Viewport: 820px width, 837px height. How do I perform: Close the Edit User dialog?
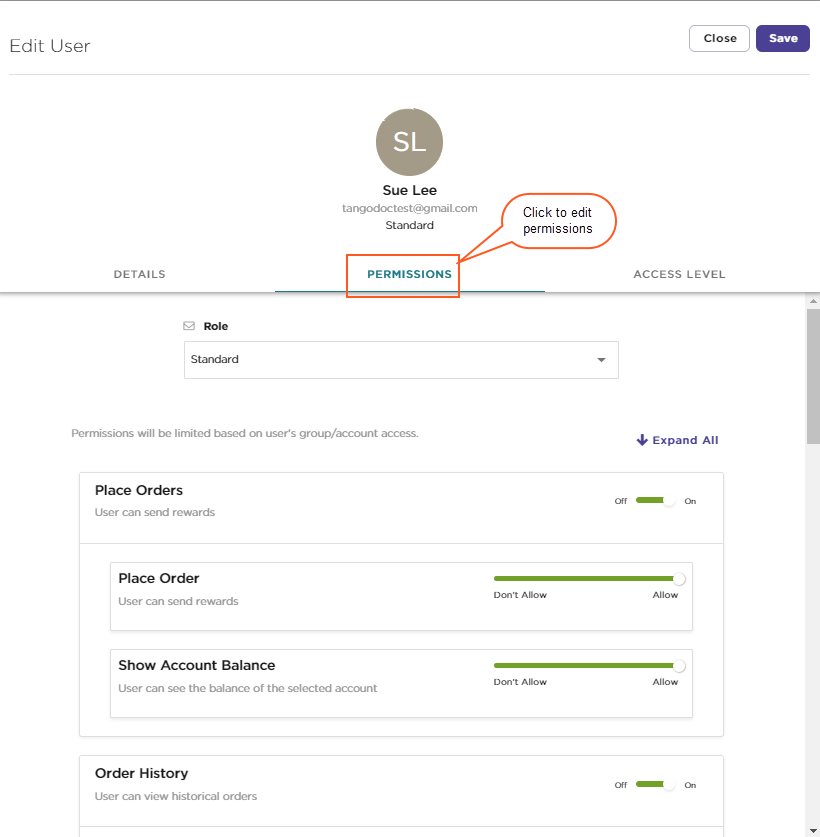(x=718, y=38)
